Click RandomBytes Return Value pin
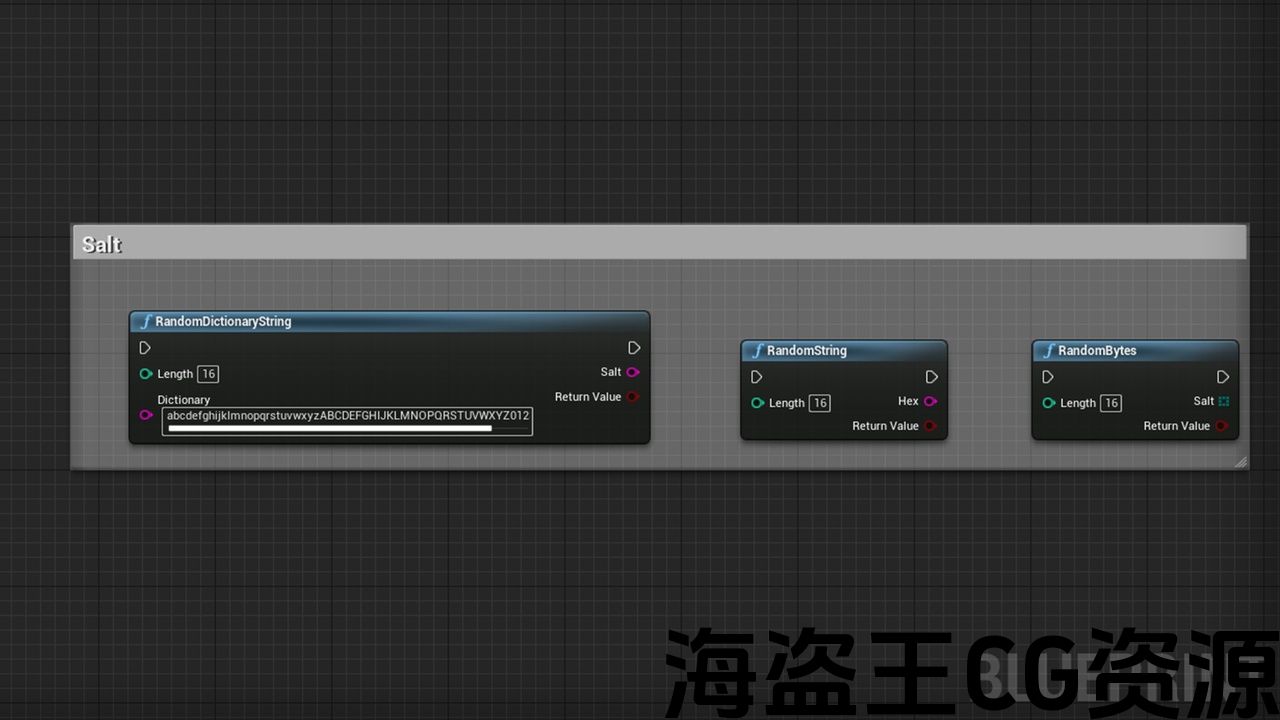Image resolution: width=1280 pixels, height=720 pixels. [1222, 426]
